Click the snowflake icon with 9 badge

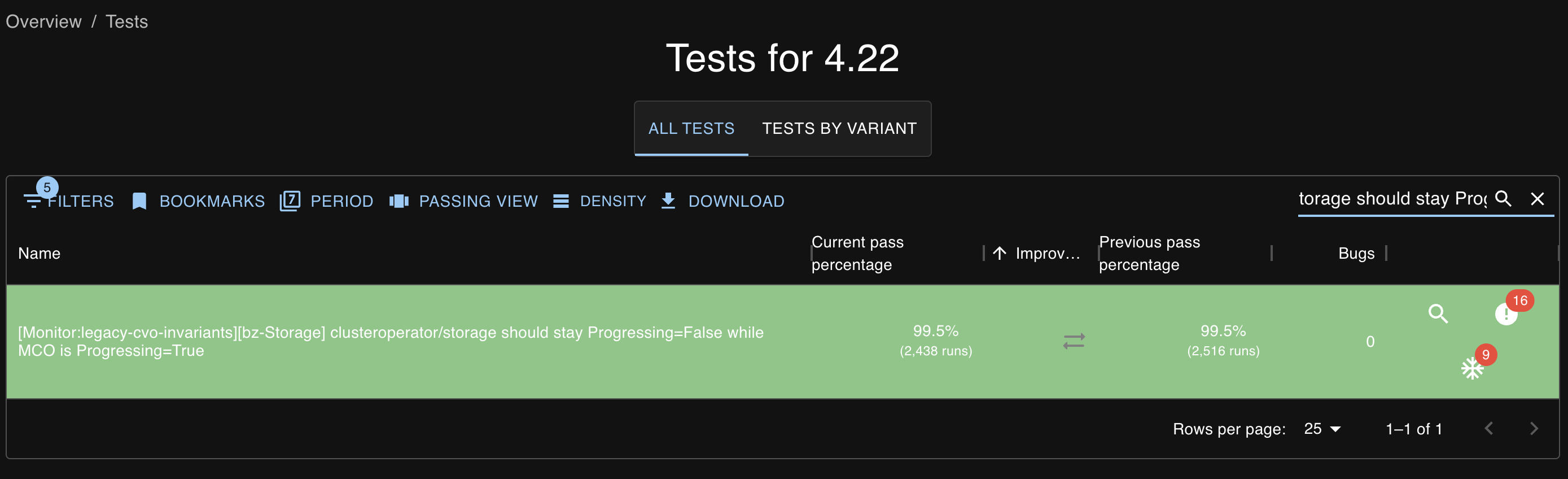click(x=1472, y=368)
